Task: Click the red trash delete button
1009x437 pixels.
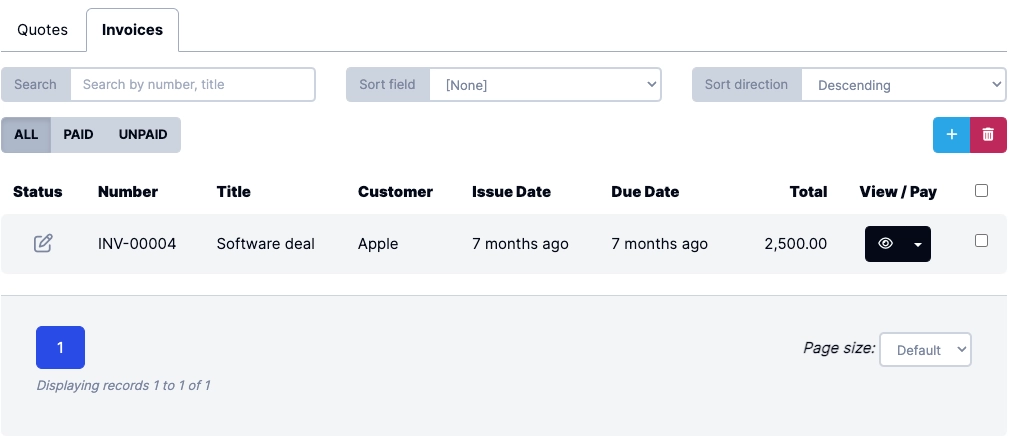Action: click(x=988, y=134)
